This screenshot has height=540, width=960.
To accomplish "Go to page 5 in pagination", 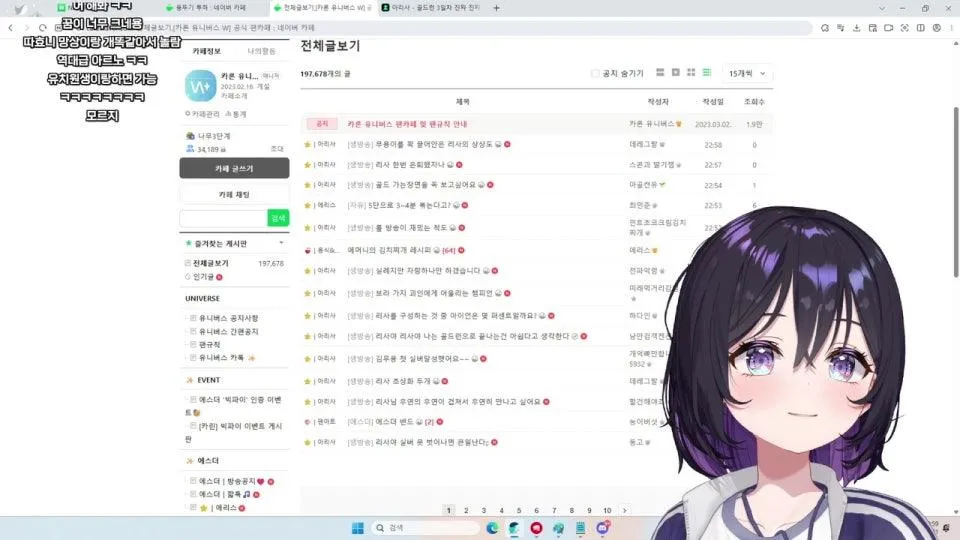I will point(519,511).
